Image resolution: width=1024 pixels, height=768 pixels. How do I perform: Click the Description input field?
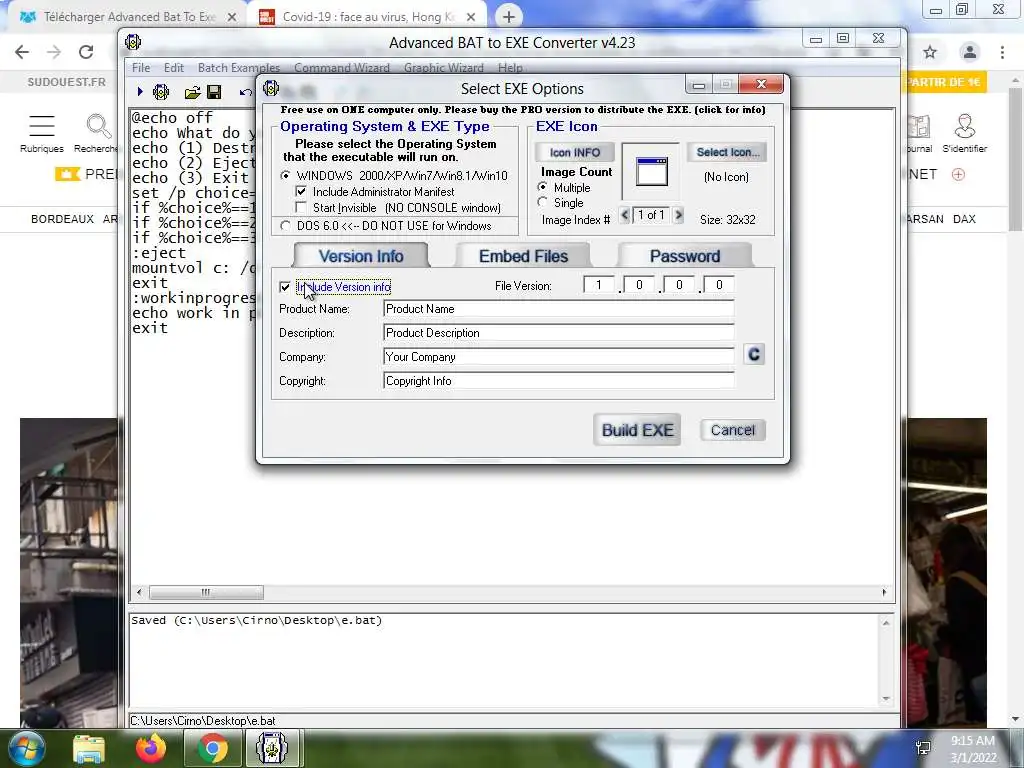tap(558, 333)
